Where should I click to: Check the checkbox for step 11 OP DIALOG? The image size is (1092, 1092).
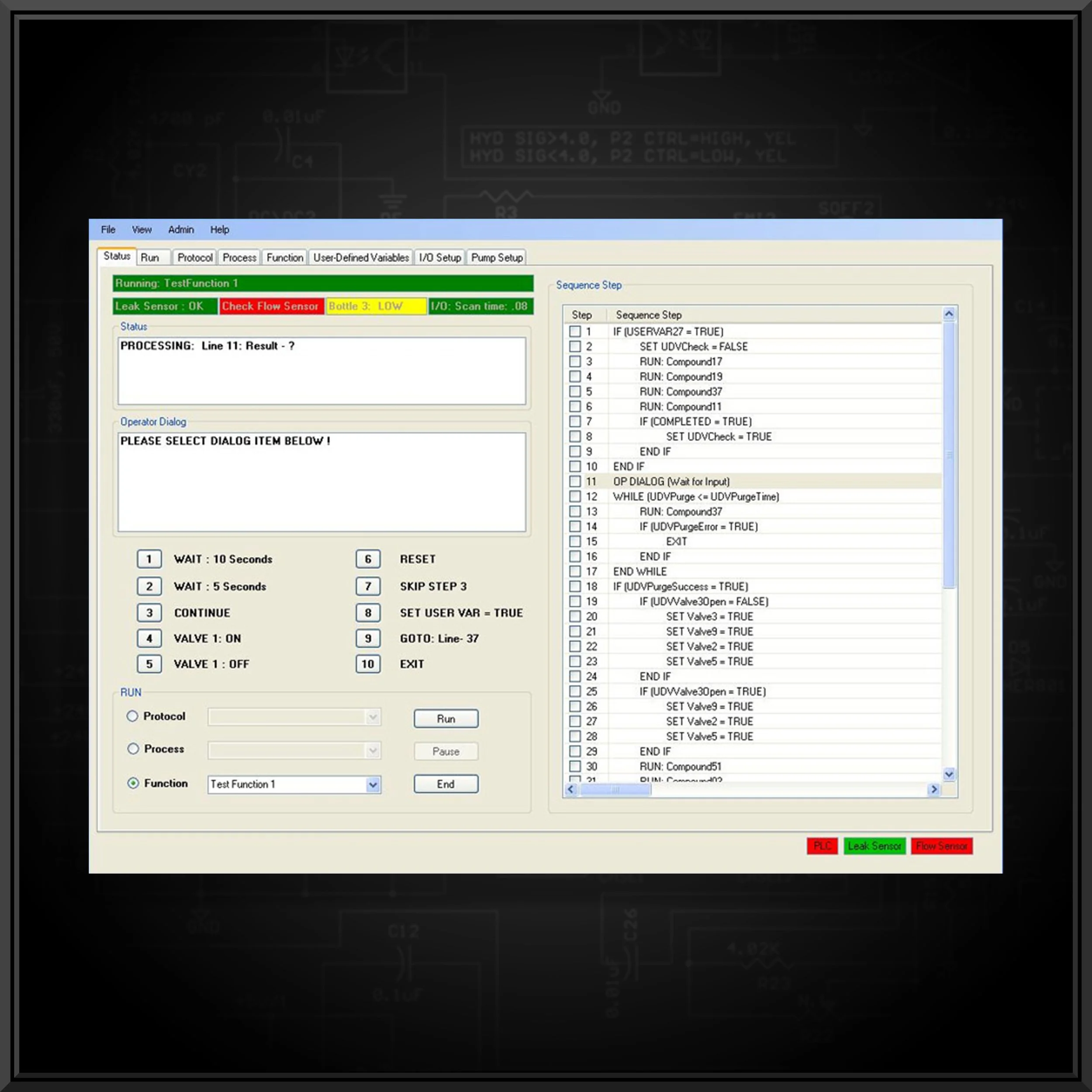(x=575, y=481)
